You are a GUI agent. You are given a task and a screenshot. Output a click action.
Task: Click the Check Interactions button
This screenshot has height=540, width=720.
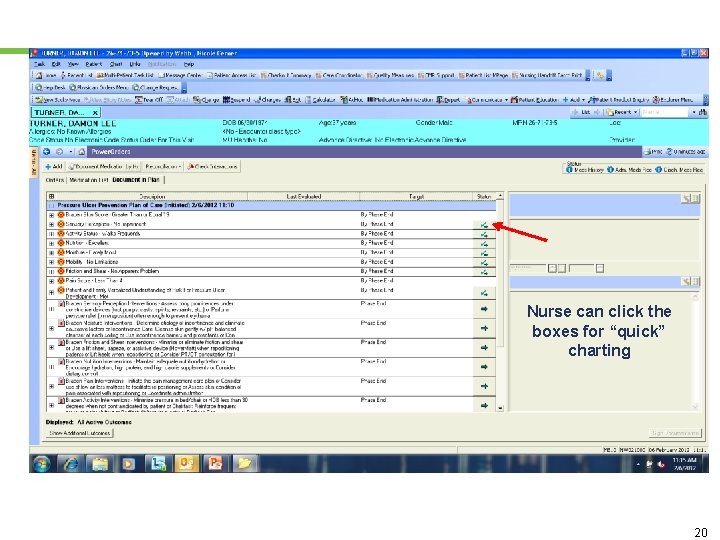point(212,167)
